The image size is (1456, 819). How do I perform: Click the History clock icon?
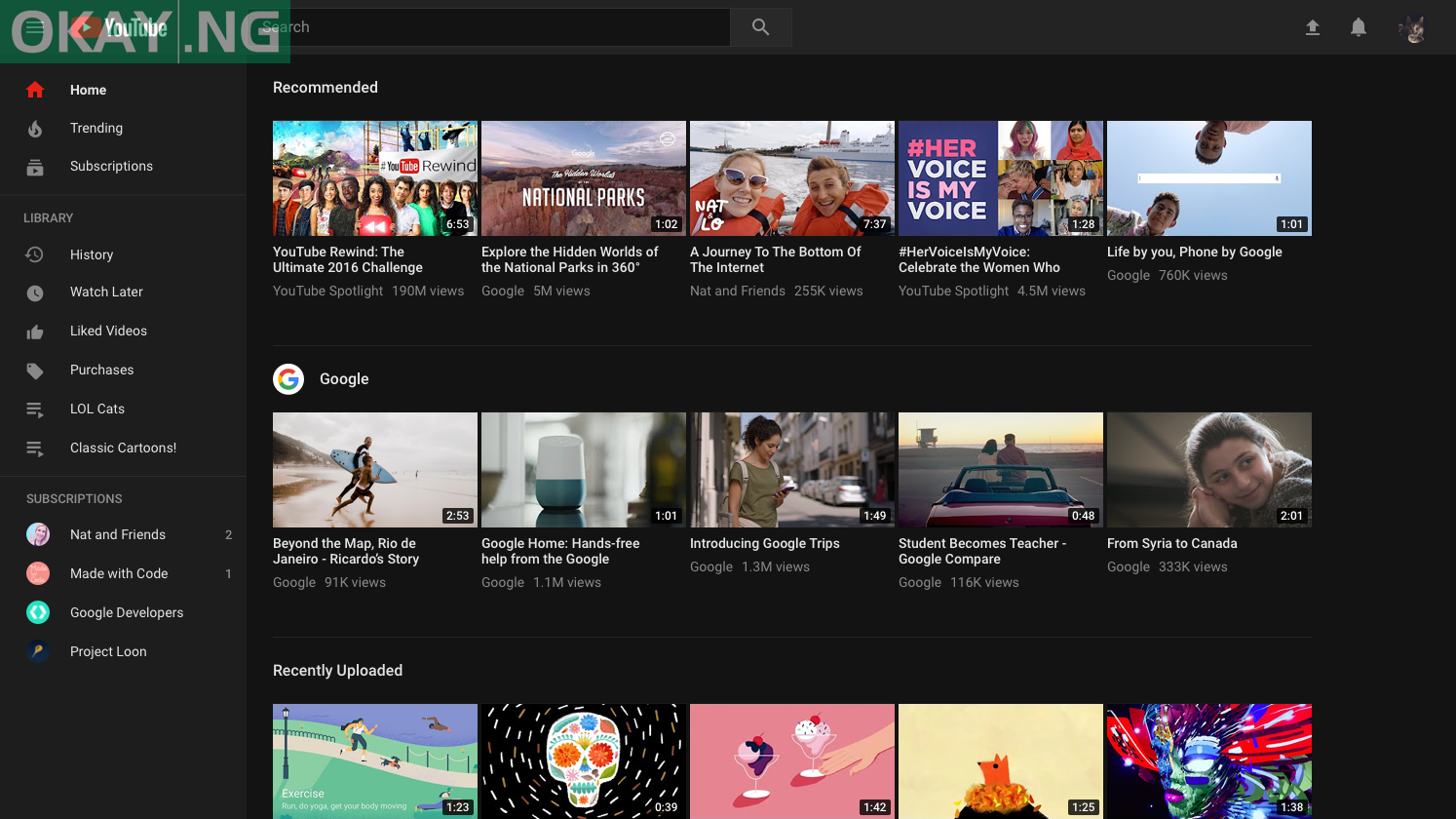tap(35, 254)
